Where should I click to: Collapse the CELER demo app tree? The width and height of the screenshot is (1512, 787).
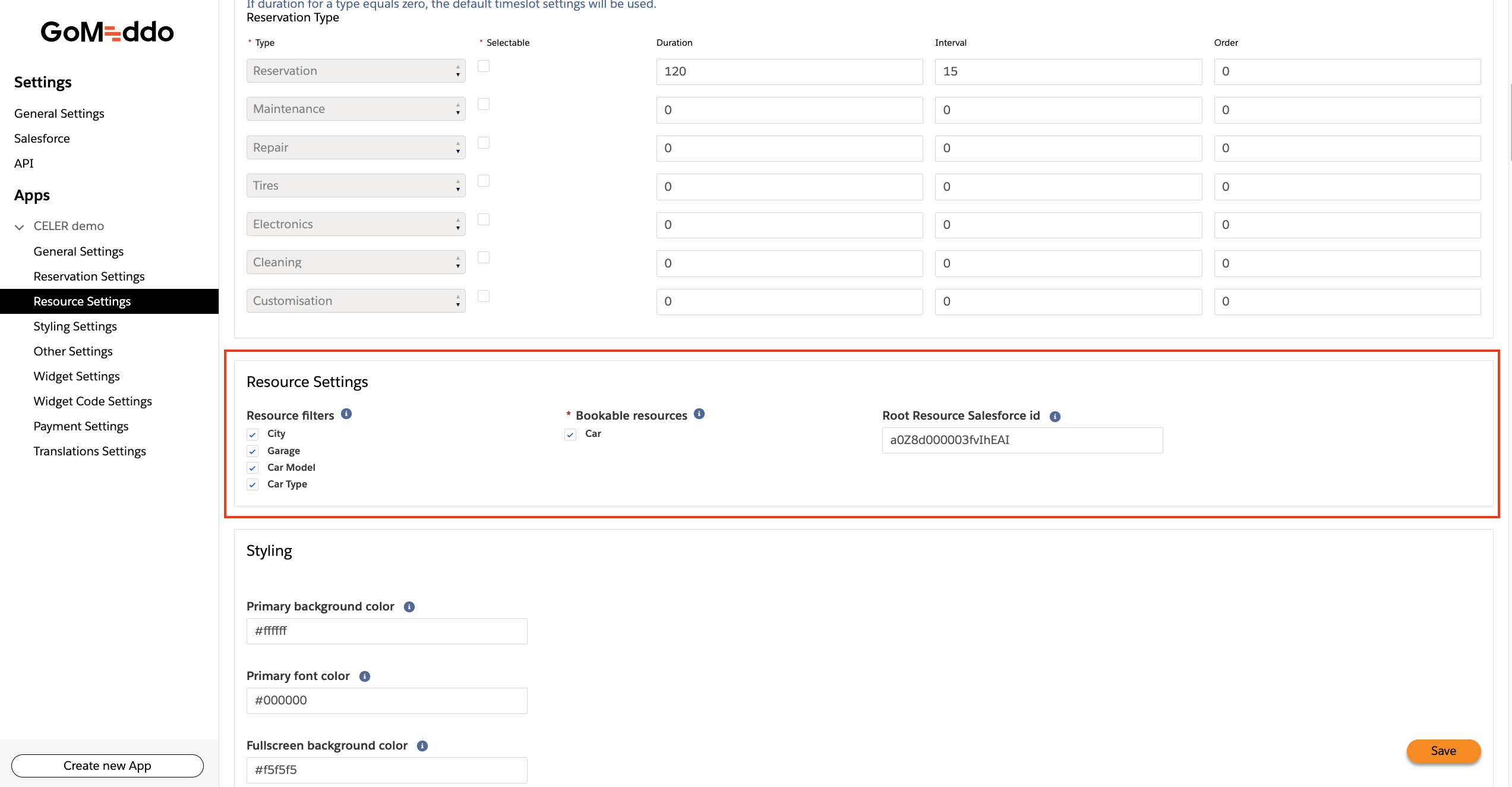coord(20,226)
